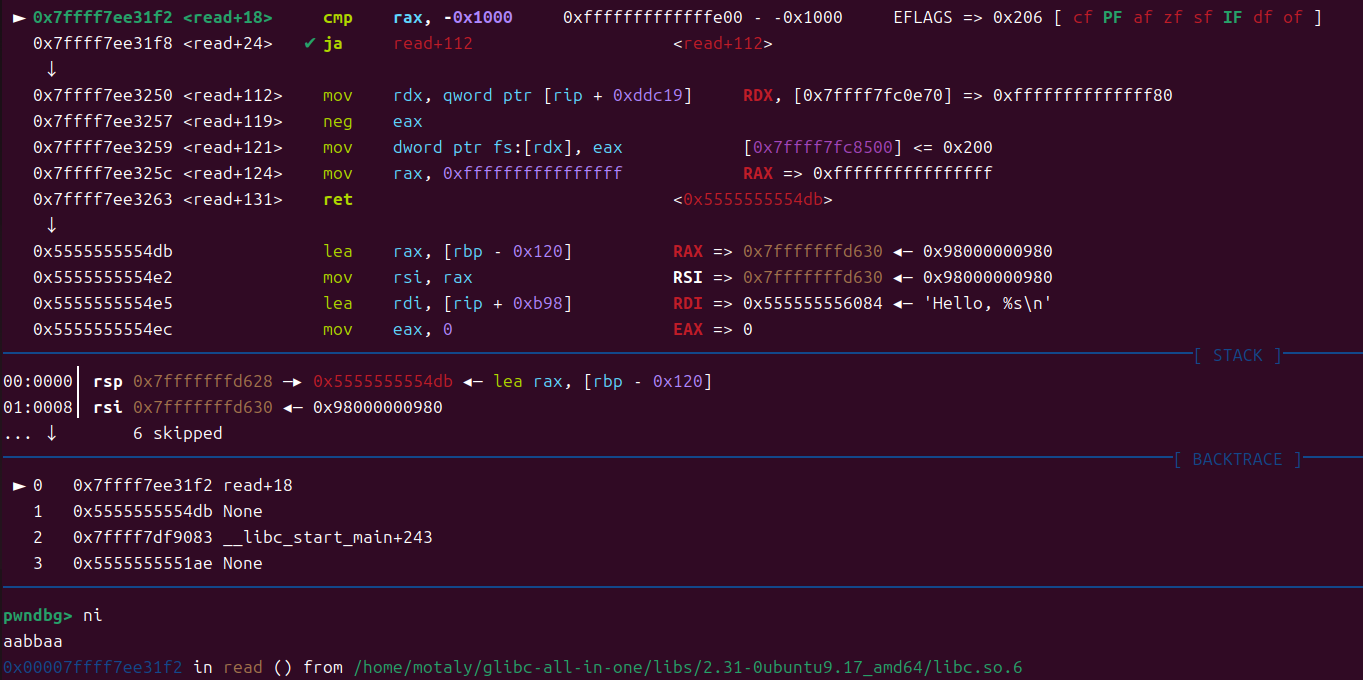Click the right arrow after rsp stack address
The width and height of the screenshot is (1363, 680).
point(291,382)
